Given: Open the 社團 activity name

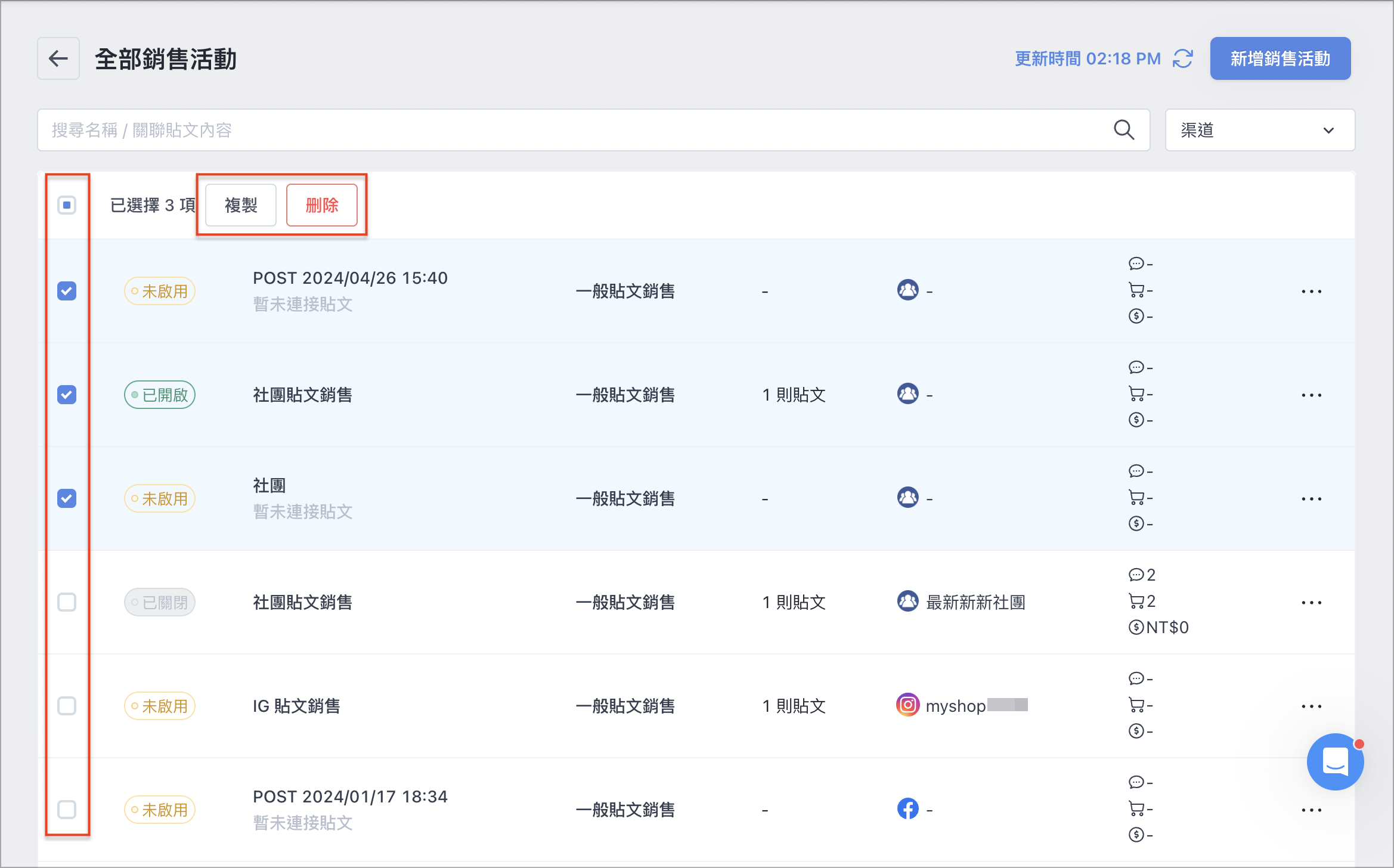Looking at the screenshot, I should click(x=269, y=485).
